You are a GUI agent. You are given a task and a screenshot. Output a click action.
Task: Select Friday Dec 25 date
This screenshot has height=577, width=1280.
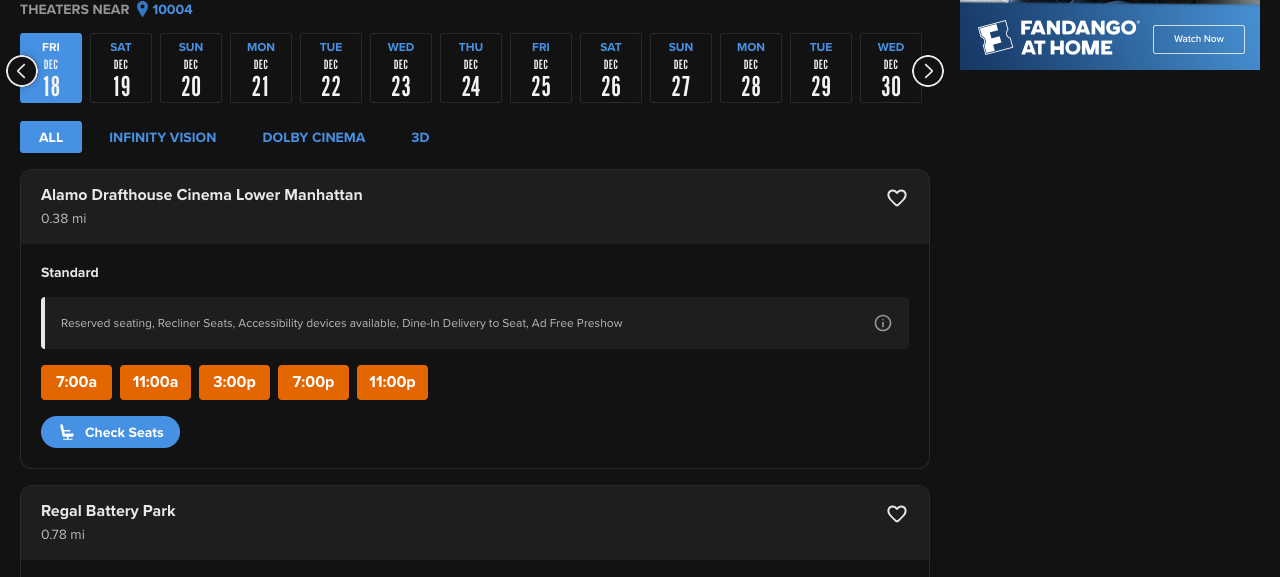[541, 68]
